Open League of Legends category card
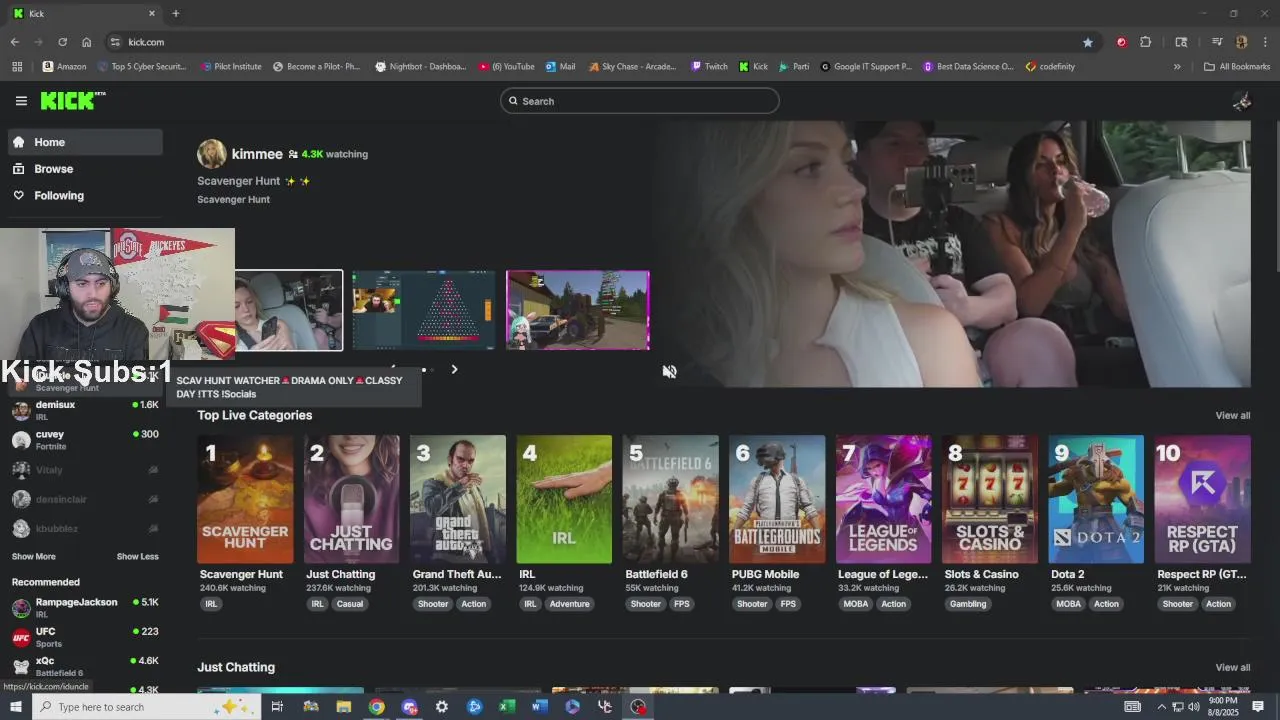Screen dimensions: 1280x720 point(883,499)
